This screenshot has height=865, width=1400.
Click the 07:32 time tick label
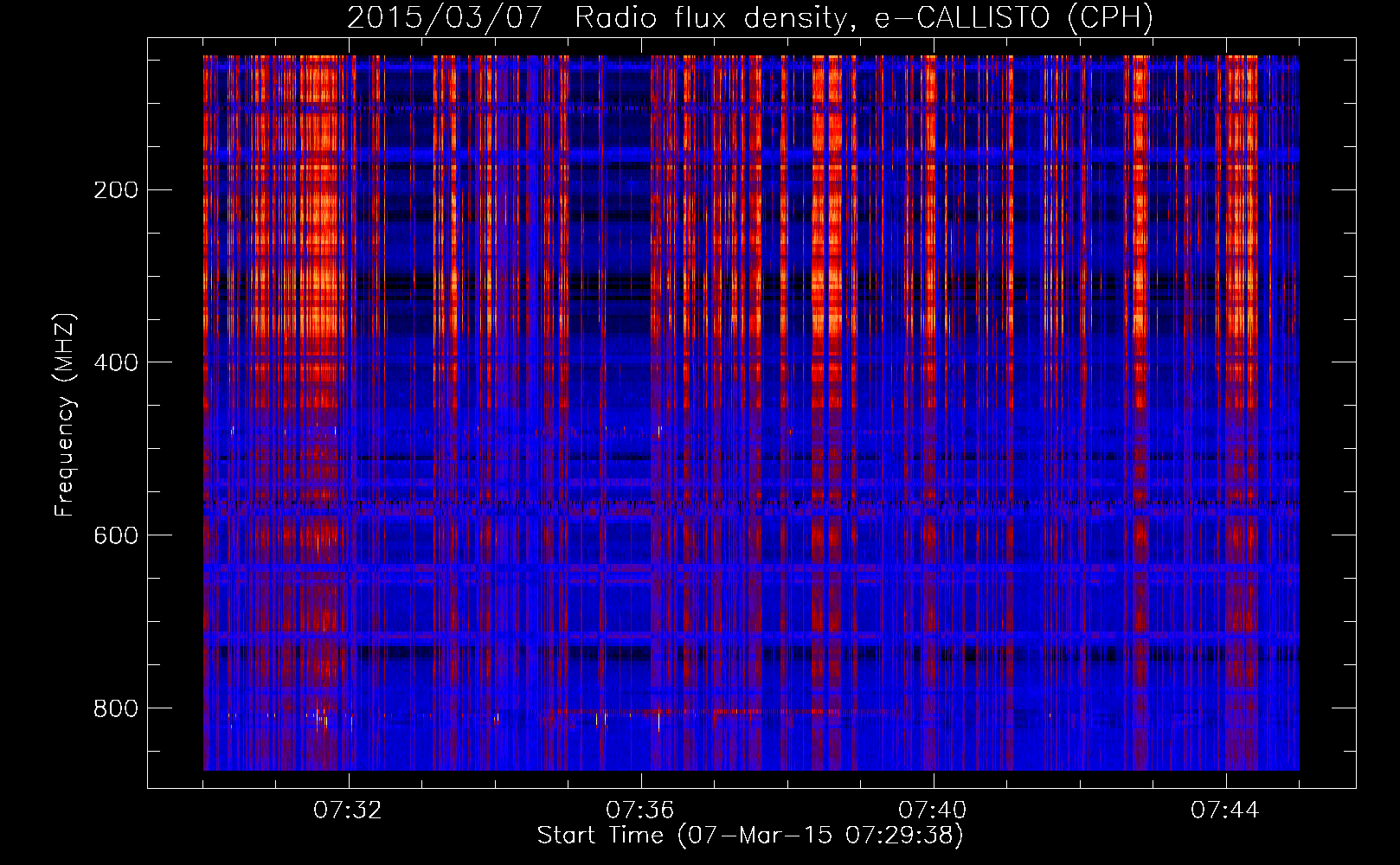[x=348, y=810]
